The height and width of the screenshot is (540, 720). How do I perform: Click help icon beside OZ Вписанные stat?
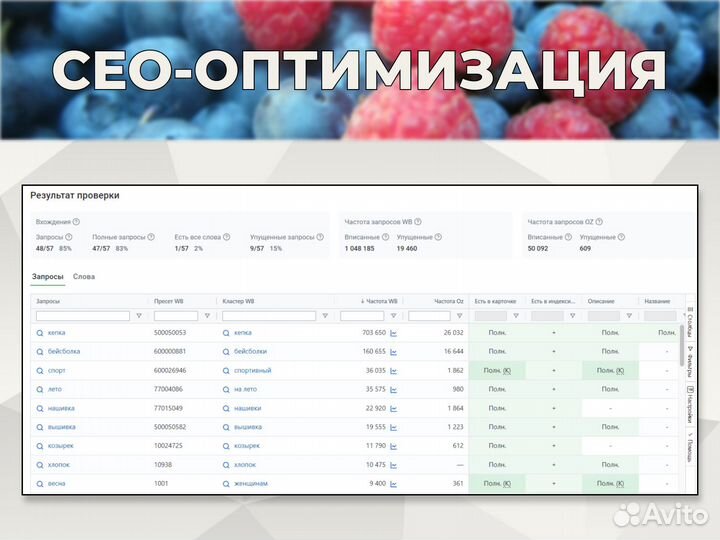pos(568,237)
